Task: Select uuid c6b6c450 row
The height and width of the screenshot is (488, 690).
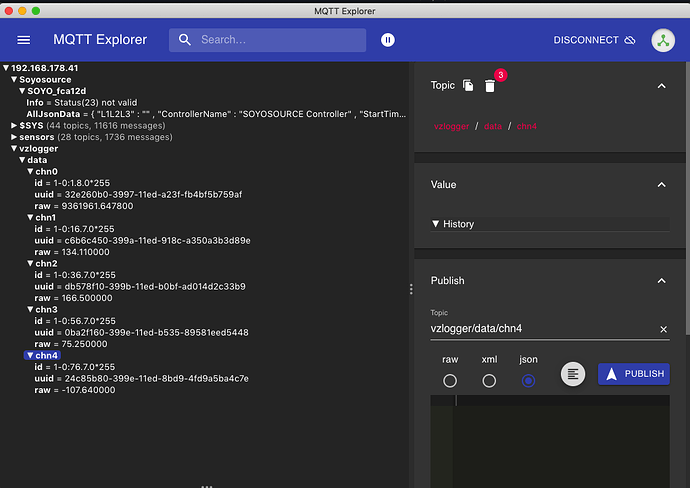Action: click(143, 240)
